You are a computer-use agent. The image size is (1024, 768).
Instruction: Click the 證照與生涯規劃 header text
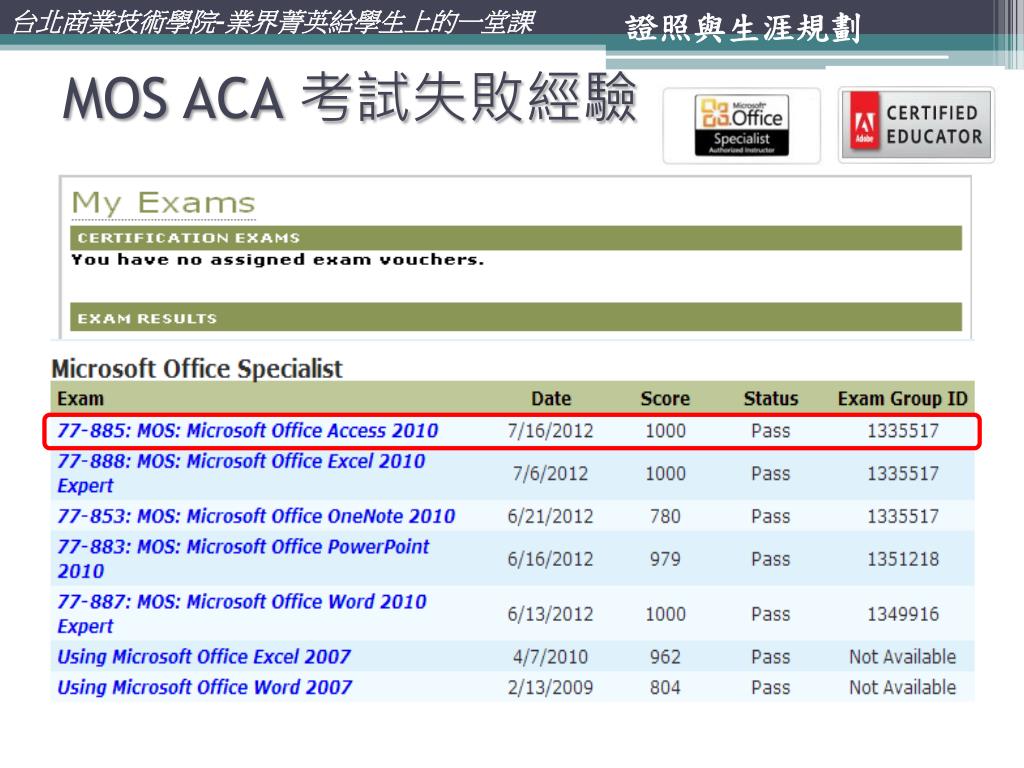point(743,28)
